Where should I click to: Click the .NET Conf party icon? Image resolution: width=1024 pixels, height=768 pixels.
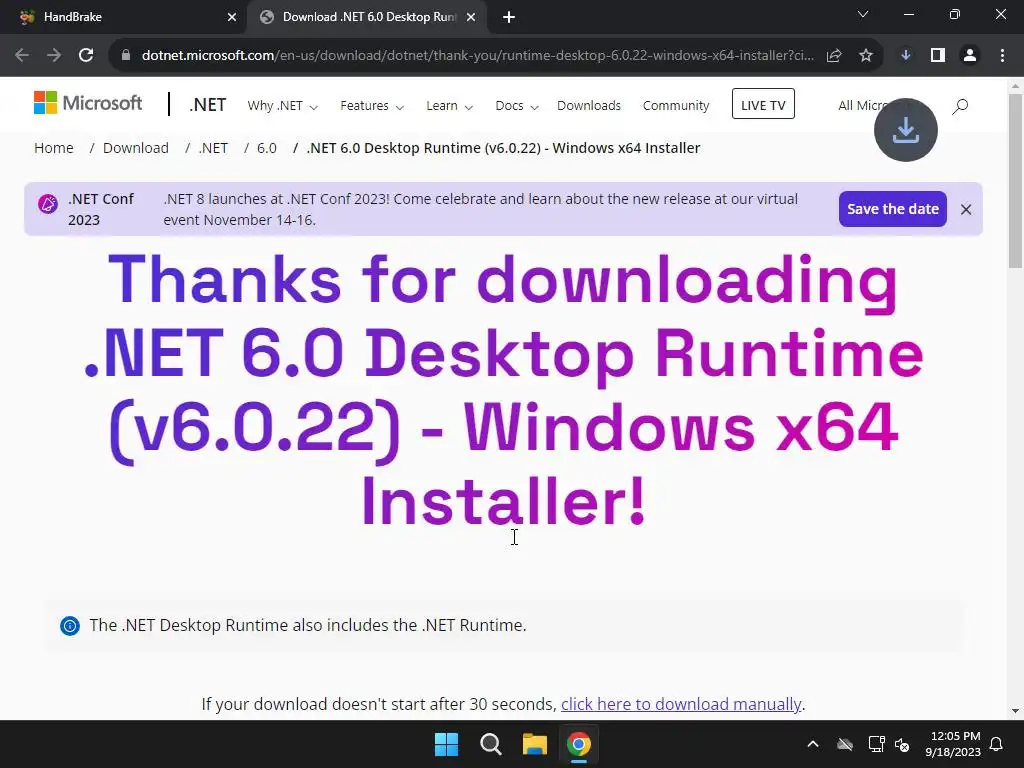(48, 204)
